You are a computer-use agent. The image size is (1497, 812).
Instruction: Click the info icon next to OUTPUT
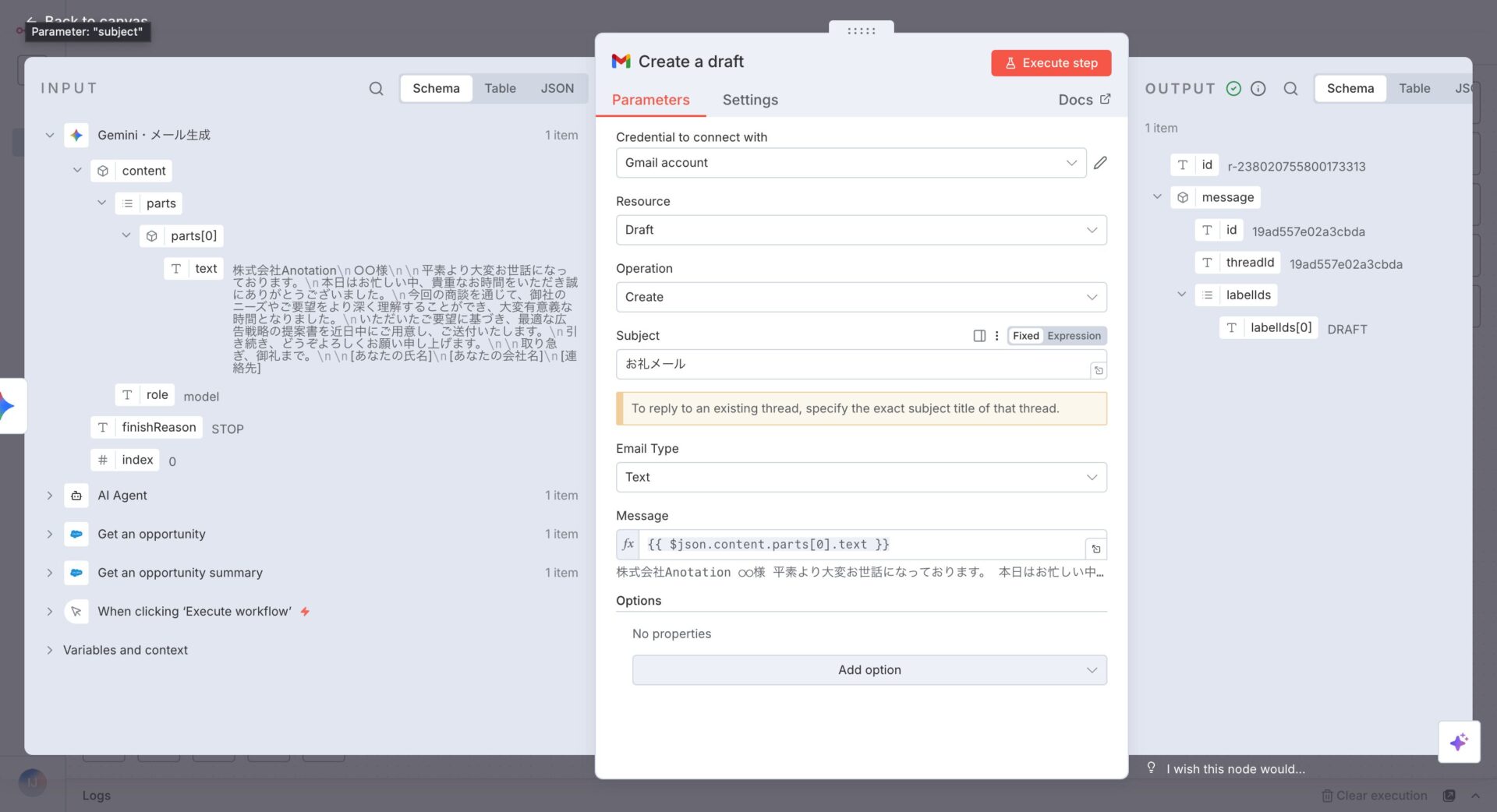tap(1258, 89)
